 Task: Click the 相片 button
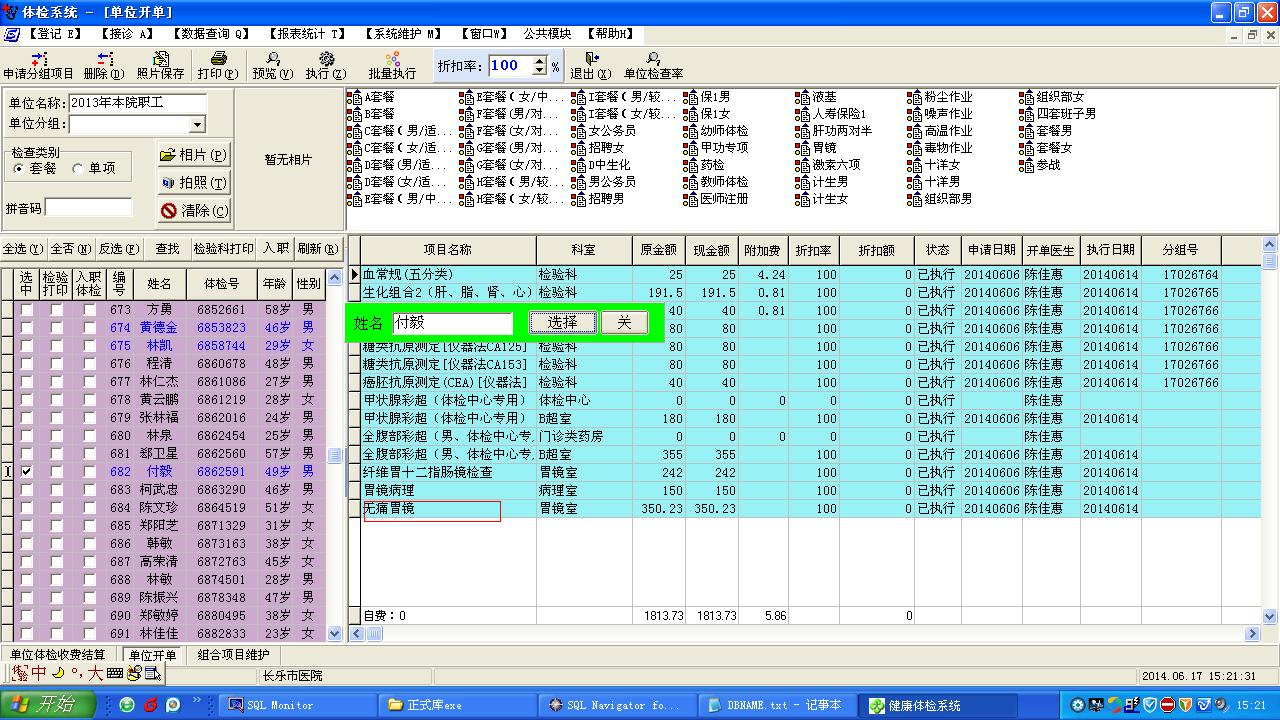pos(193,155)
